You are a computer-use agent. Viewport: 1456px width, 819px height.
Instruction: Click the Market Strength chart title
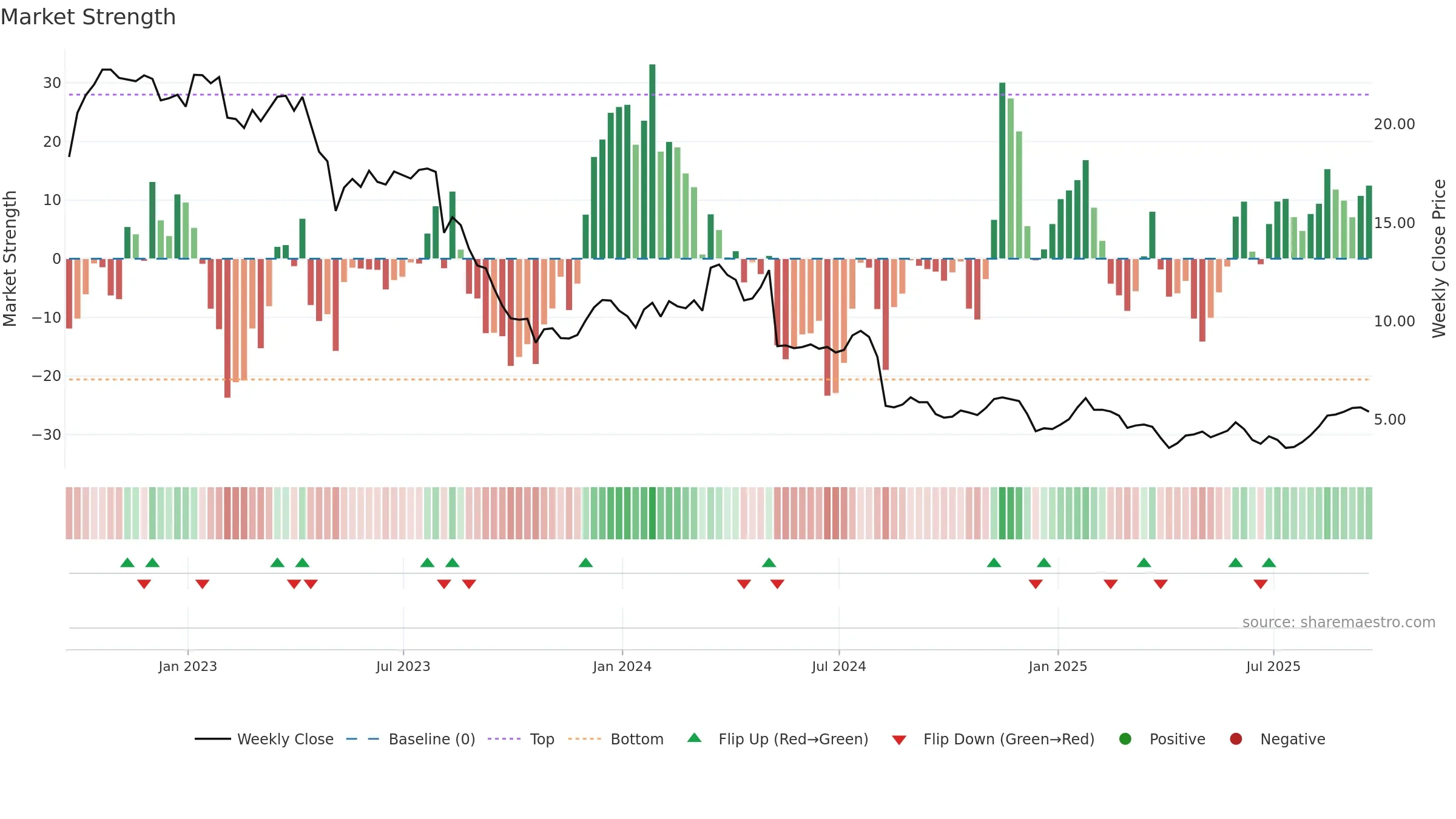tap(88, 17)
